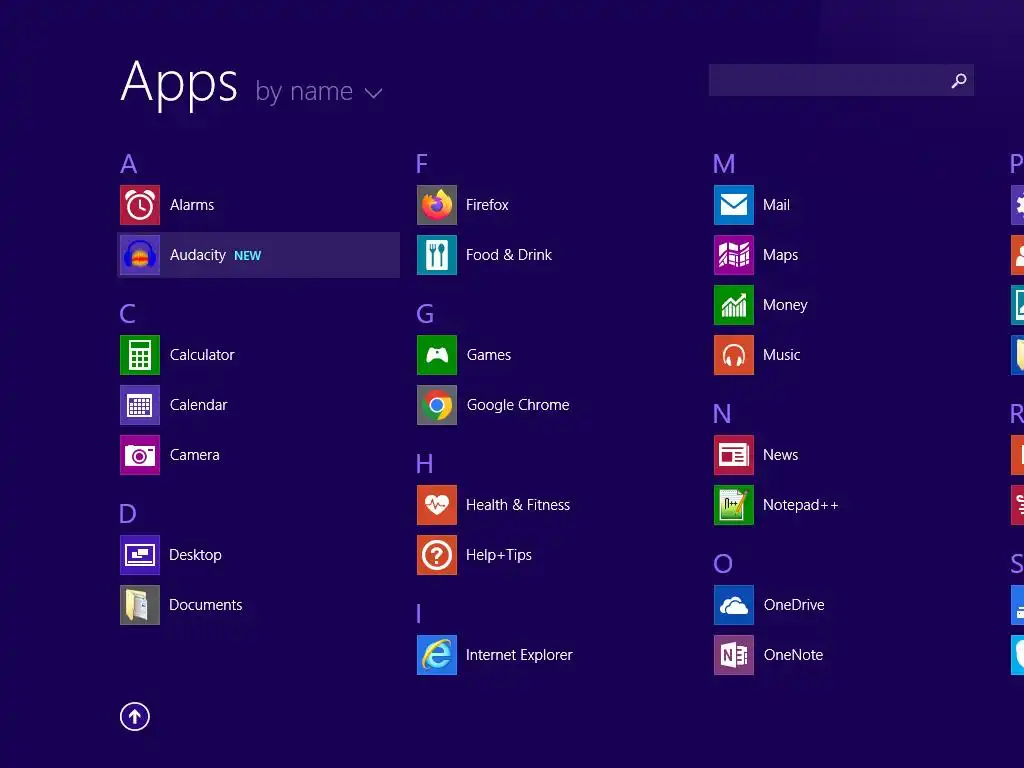Select the letter C group header
1024x768 pixels.
click(x=127, y=314)
